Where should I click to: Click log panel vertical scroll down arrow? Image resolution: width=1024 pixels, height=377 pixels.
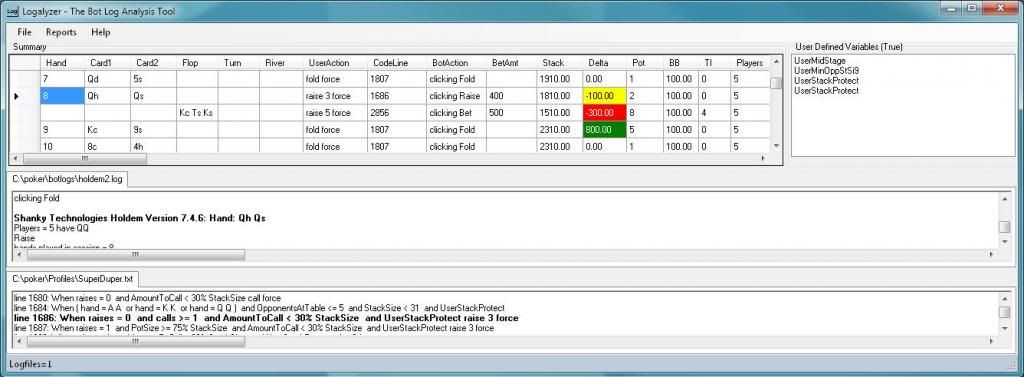pyautogui.click(x=1005, y=242)
